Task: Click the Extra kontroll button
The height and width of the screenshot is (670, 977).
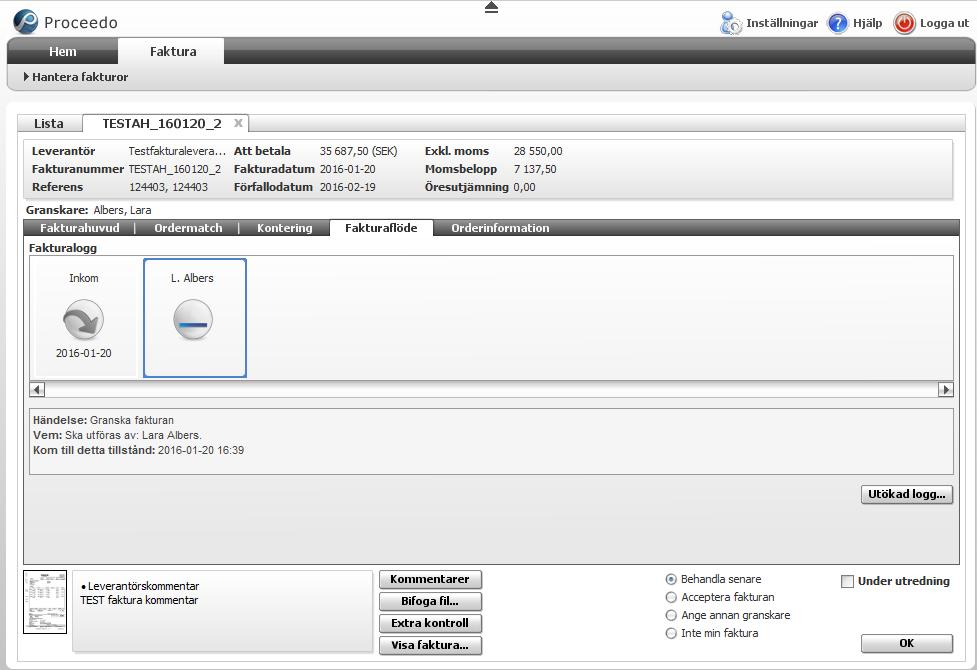Action: (x=430, y=623)
